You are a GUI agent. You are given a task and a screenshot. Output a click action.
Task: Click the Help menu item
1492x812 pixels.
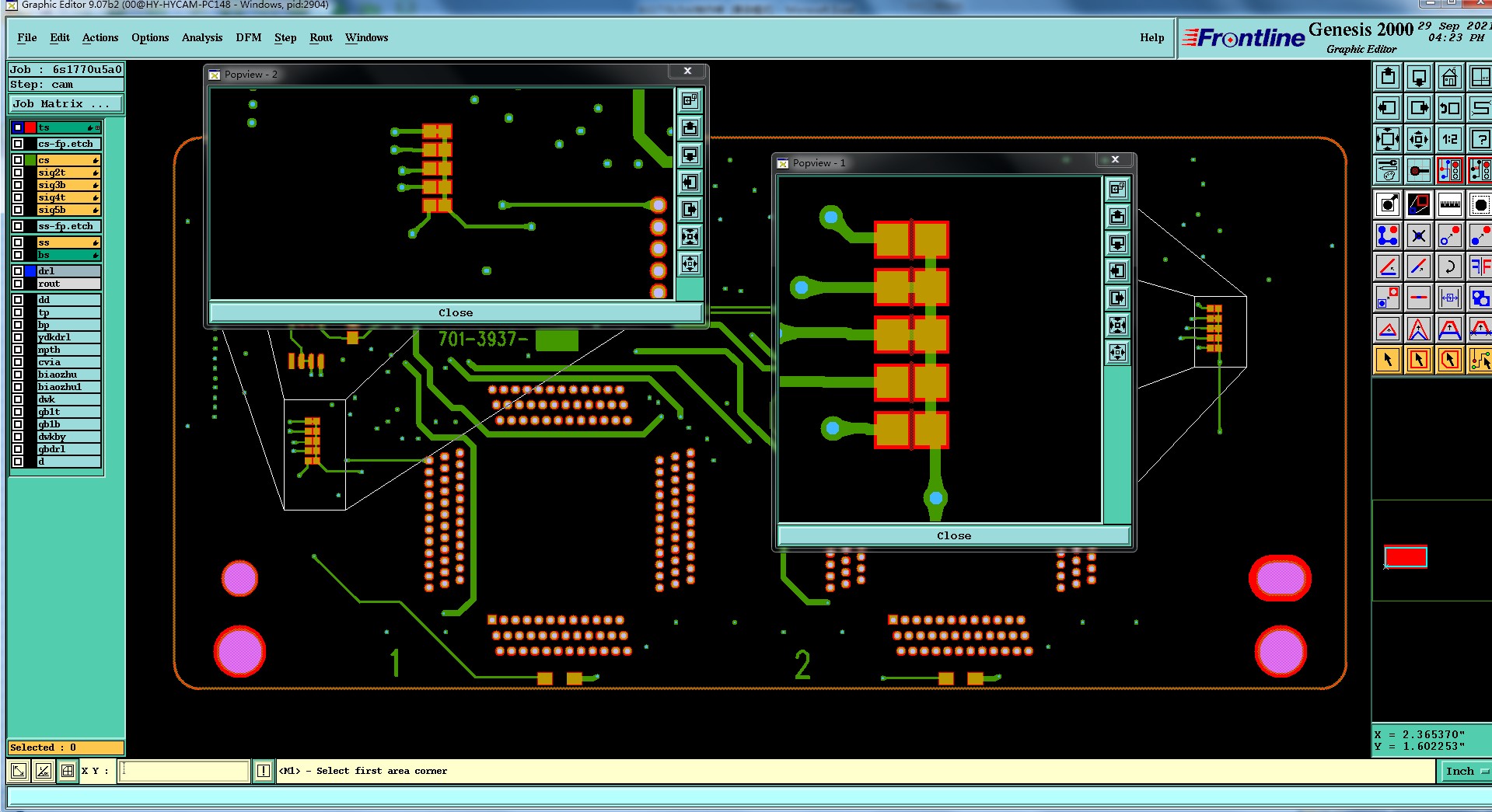1152,37
